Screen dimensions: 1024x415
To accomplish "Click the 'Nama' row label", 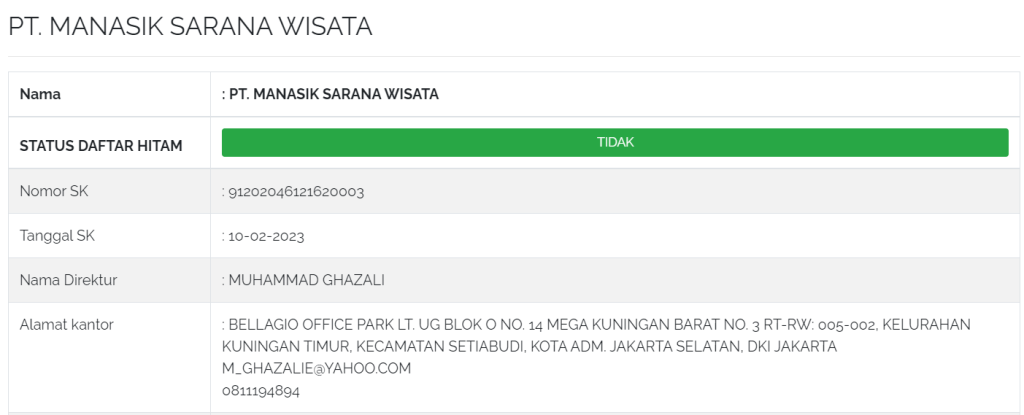I will click(40, 94).
